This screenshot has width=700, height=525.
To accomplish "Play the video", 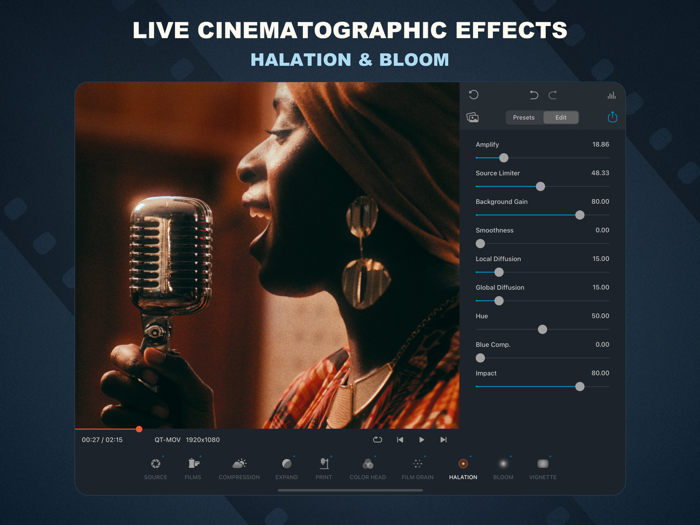I will click(x=421, y=440).
